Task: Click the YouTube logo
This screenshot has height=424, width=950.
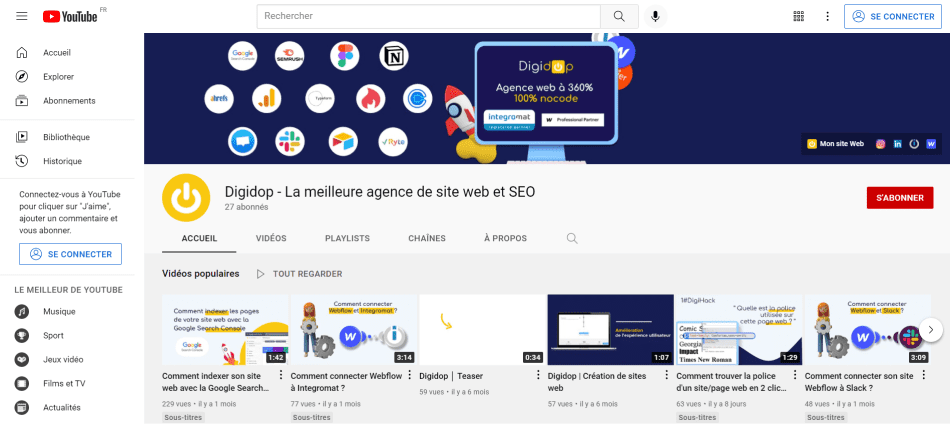Action: 70,16
